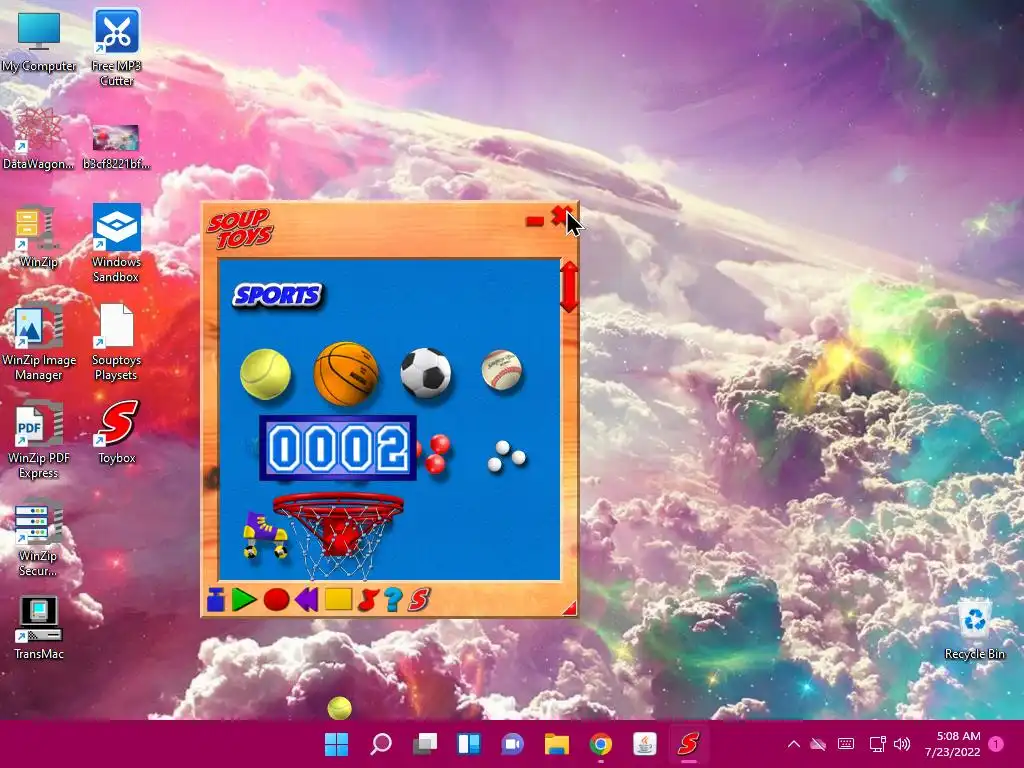The image size is (1024, 768).
Task: Select the Recycle Bin icon
Action: (x=974, y=628)
